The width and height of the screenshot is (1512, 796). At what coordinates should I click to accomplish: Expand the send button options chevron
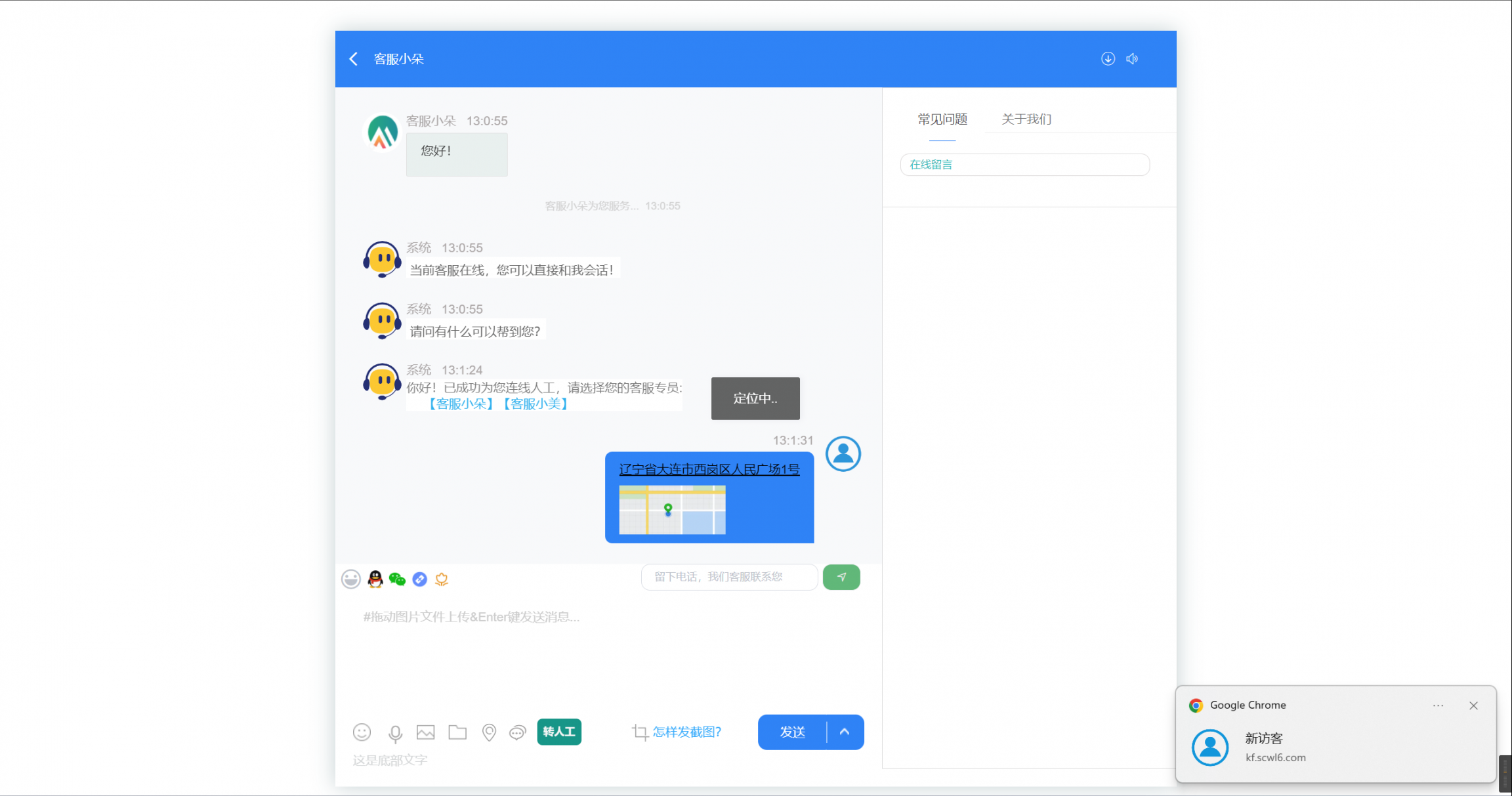click(844, 732)
